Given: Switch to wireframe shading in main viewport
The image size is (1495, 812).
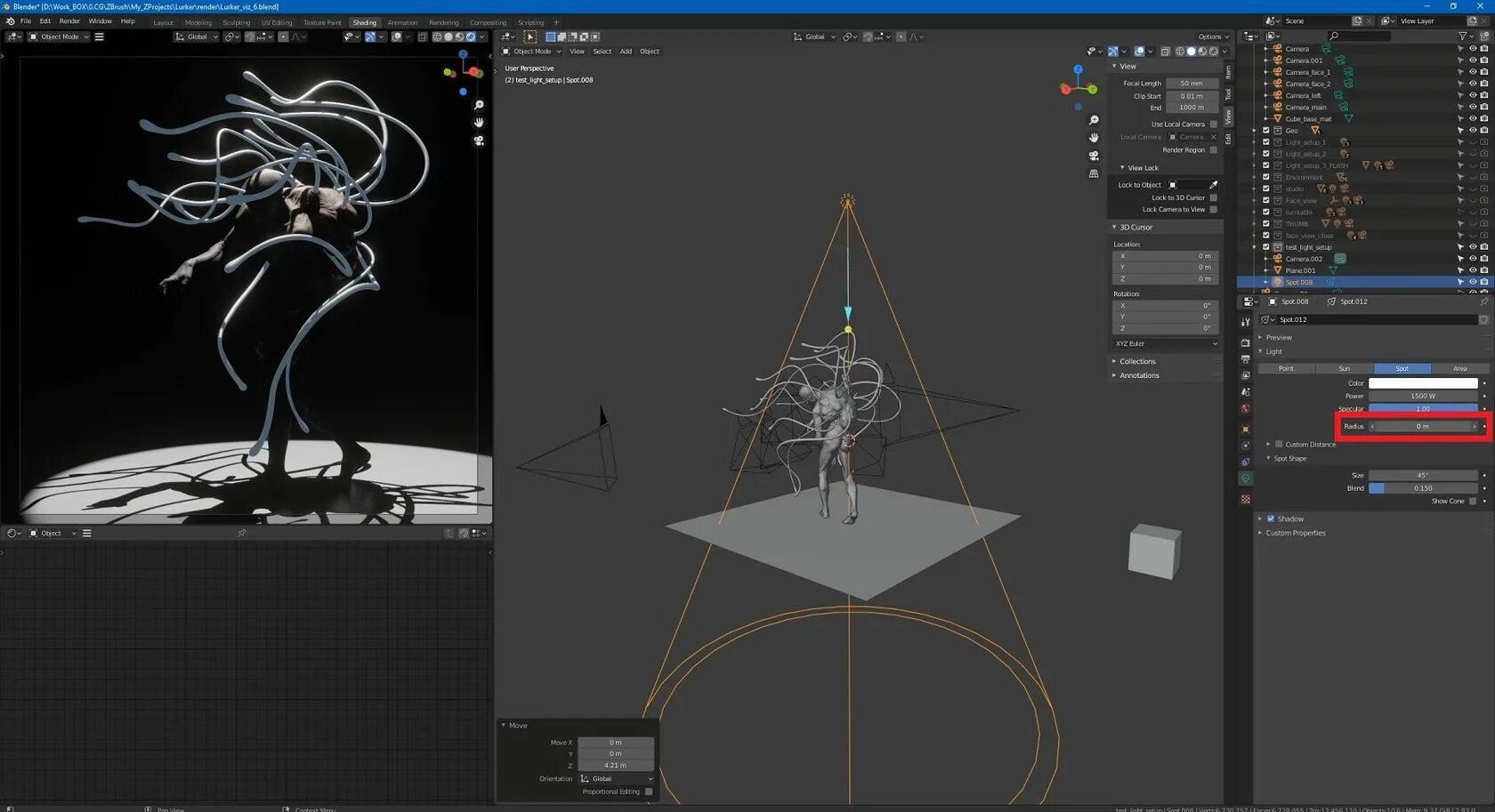Looking at the screenshot, I should point(1180,52).
